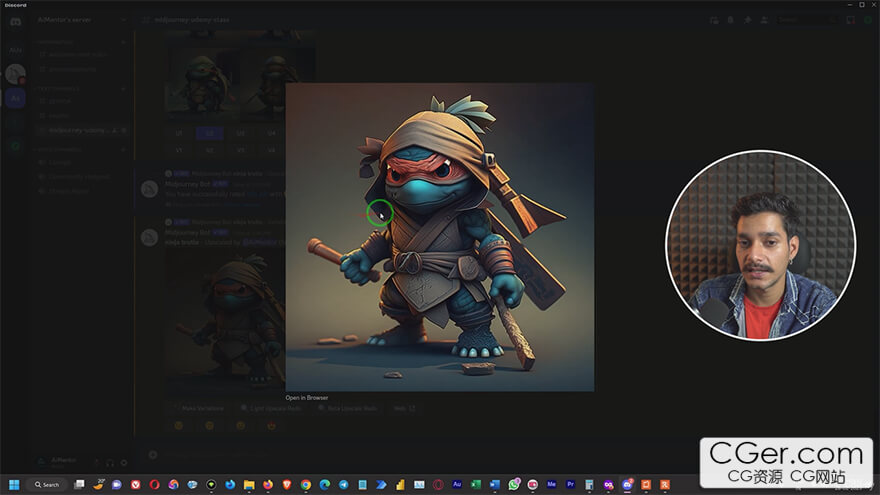The image size is (880, 495).
Task: Click the V4 variation button
Action: pyautogui.click(x=272, y=150)
